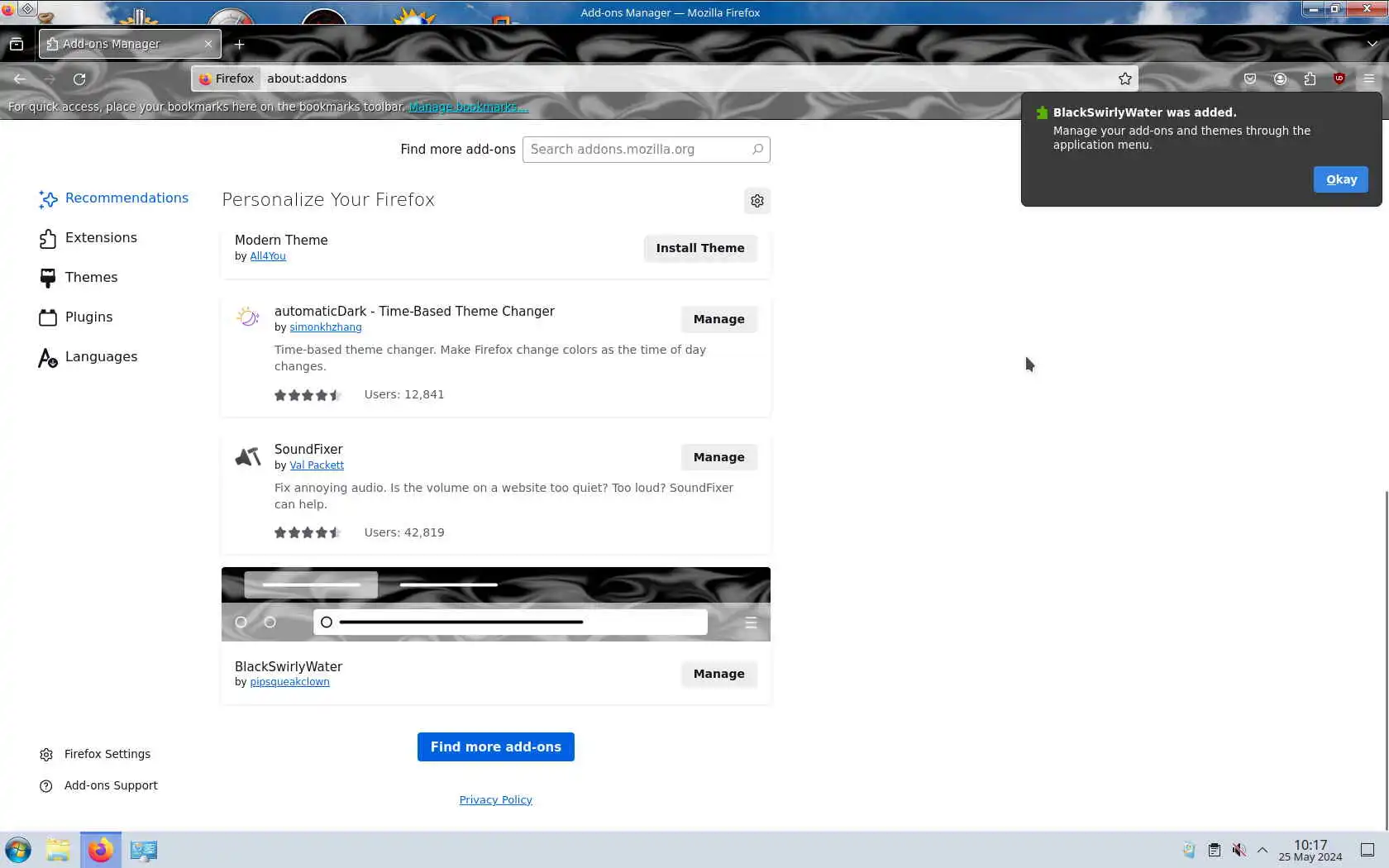Open the All4You author link
1389x868 pixels.
[268, 256]
